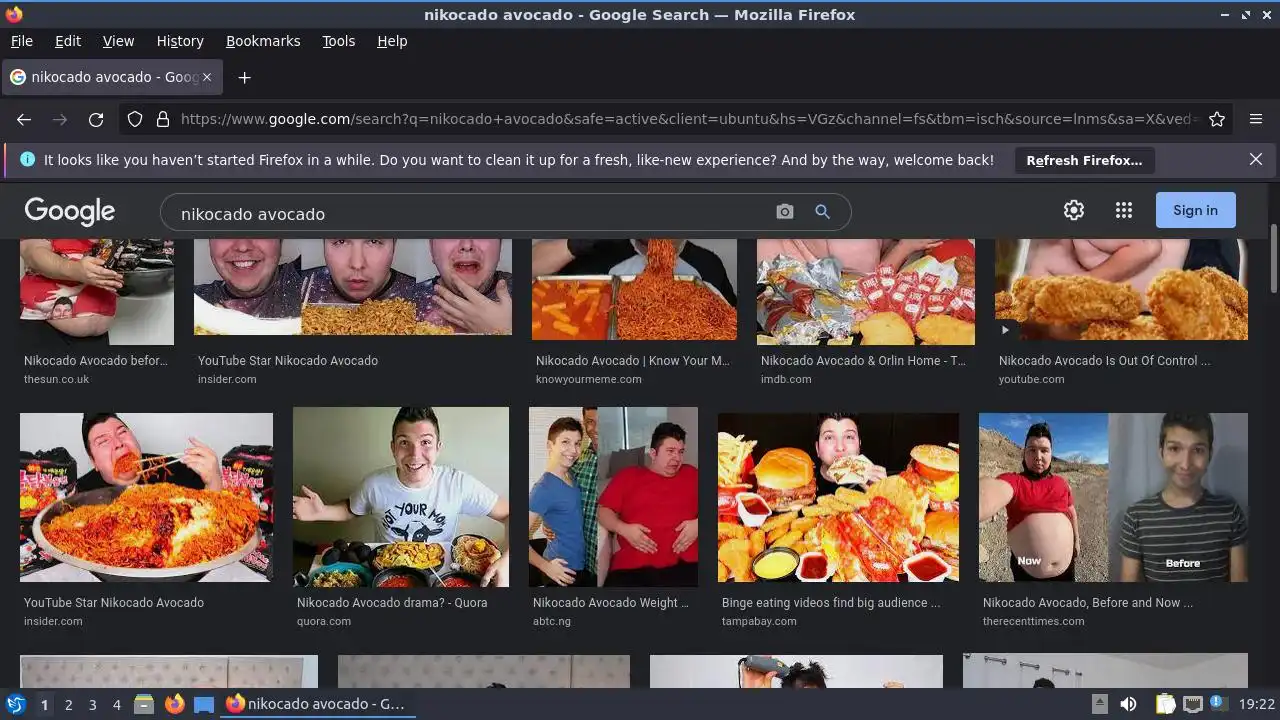Click the therecenttimes.com source text
1280x720 pixels.
[1033, 621]
